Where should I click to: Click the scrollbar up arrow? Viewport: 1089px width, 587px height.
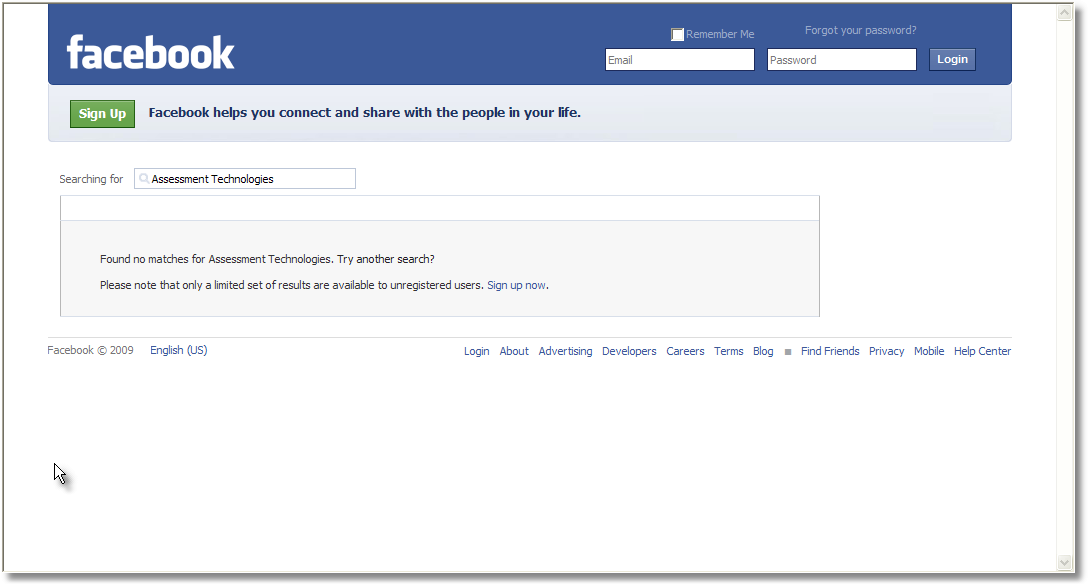point(1065,13)
